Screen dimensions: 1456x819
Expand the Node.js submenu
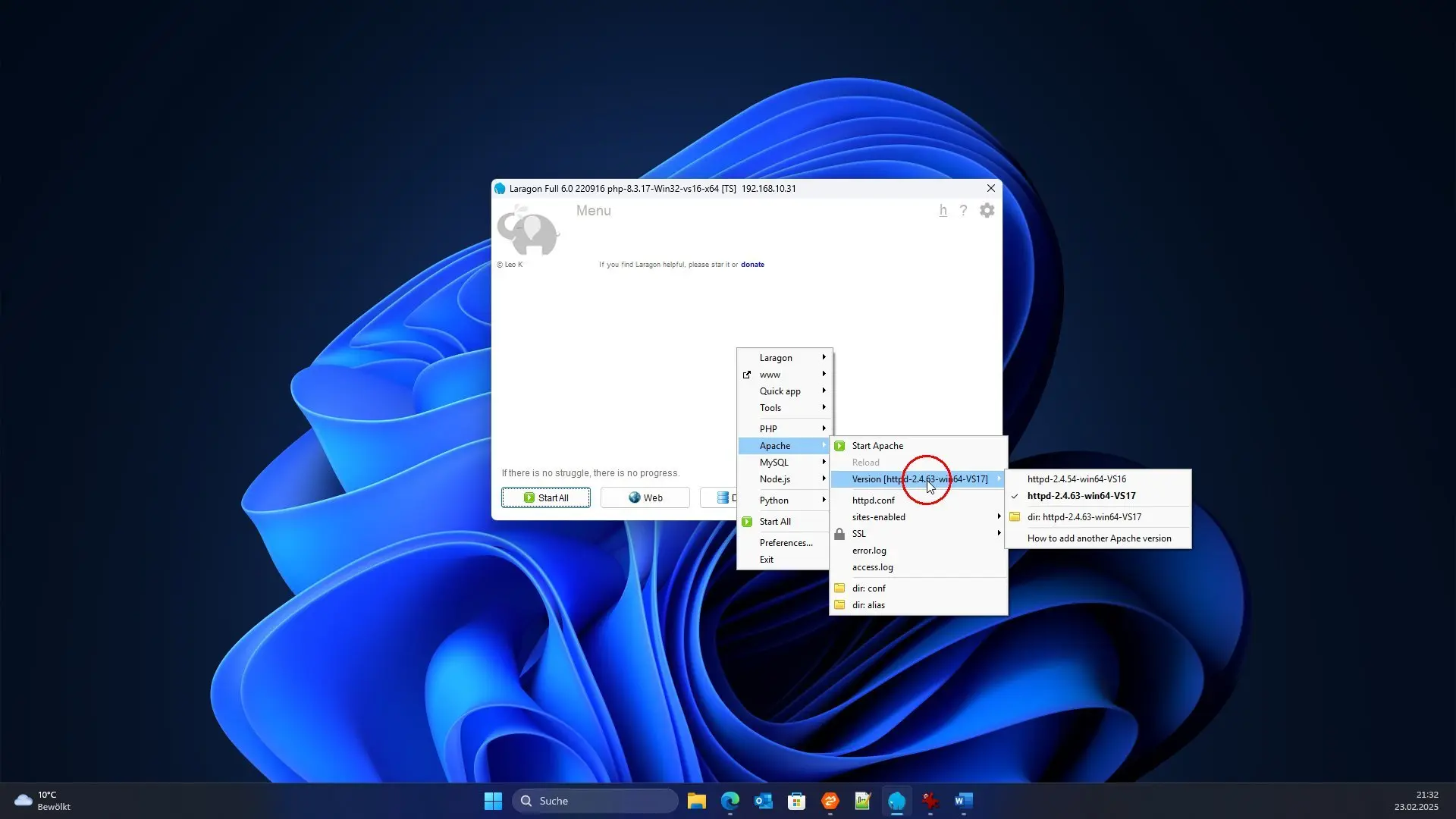(785, 479)
